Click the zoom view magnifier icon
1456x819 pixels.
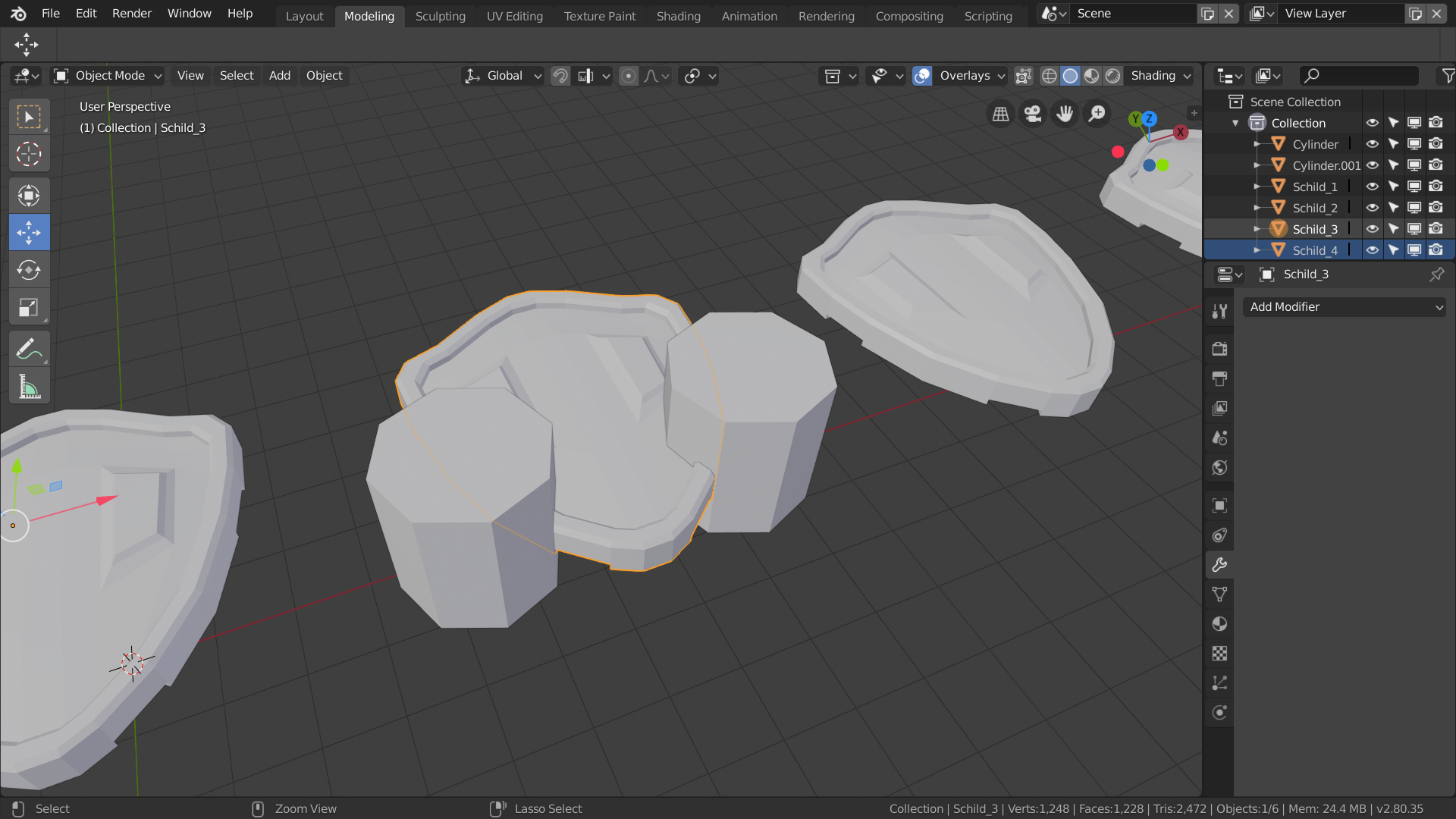coord(1097,114)
